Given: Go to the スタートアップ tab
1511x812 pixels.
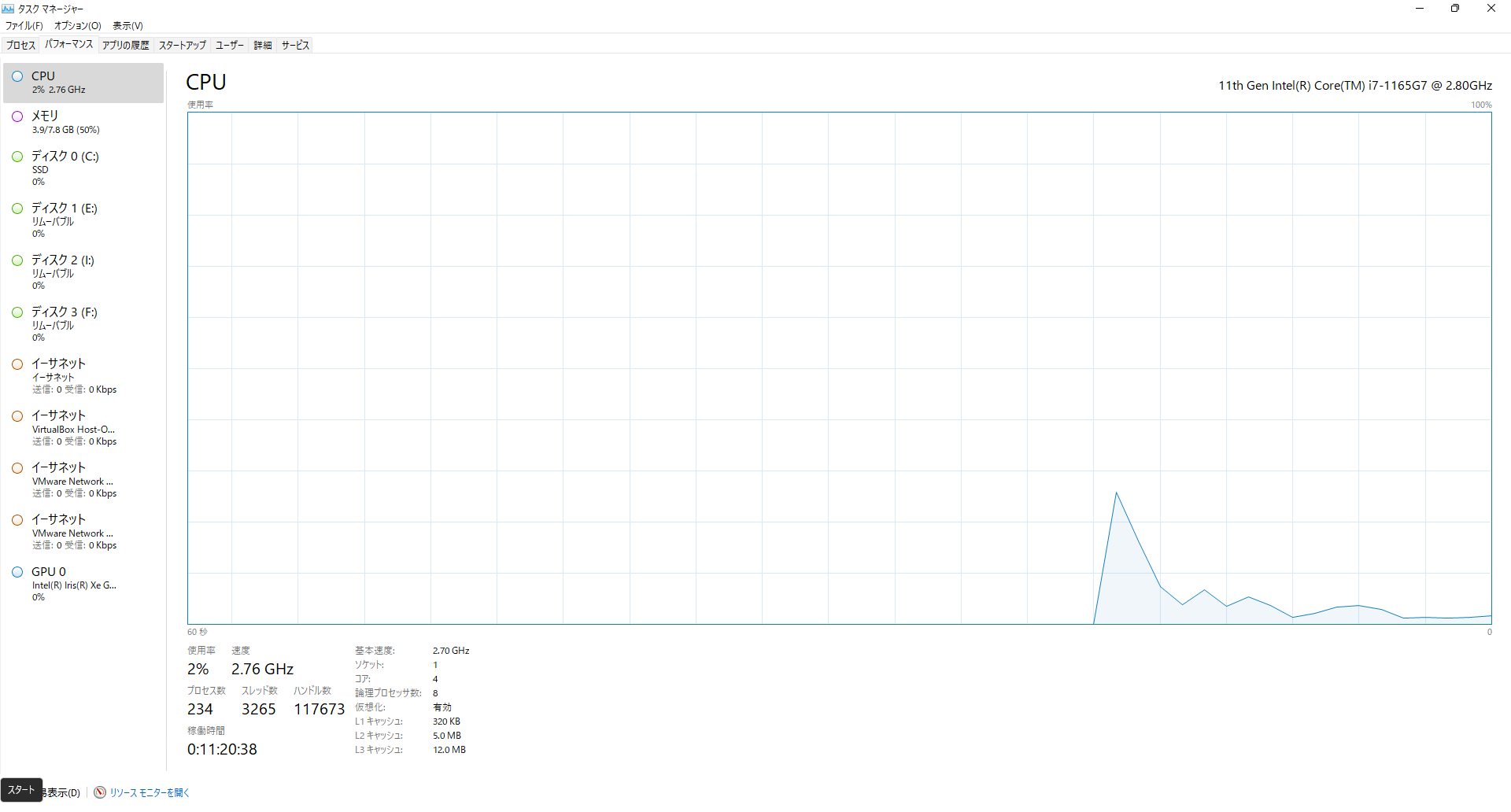Looking at the screenshot, I should pyautogui.click(x=182, y=45).
